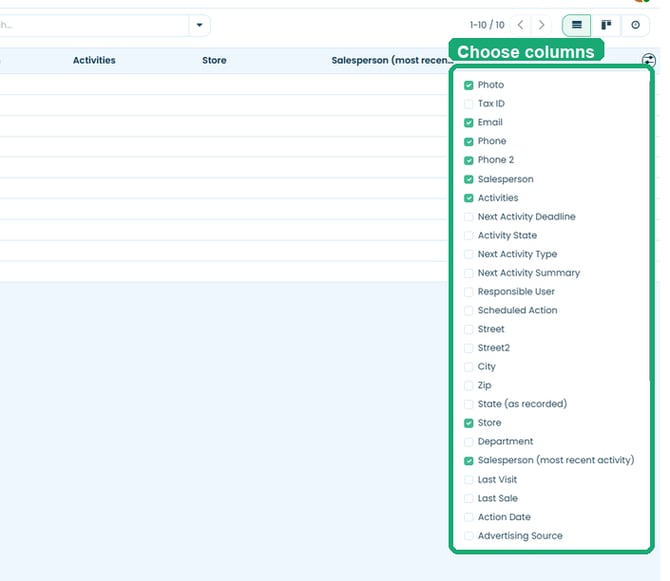Open search options dropdown arrow
670x581 pixels.
click(199, 25)
